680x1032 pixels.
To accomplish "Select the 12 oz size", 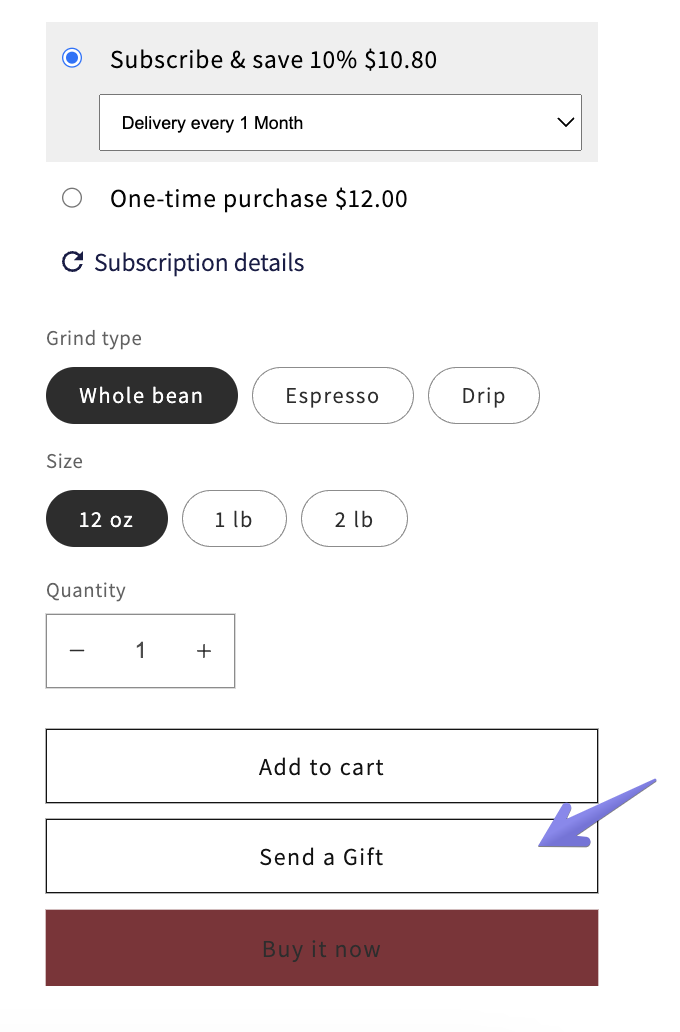I will (x=106, y=519).
